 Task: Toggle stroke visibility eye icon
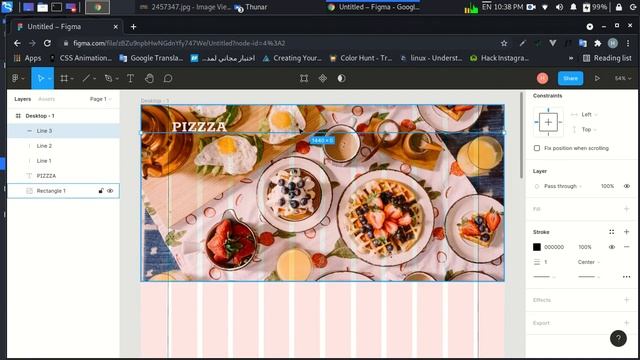pyautogui.click(x=611, y=247)
